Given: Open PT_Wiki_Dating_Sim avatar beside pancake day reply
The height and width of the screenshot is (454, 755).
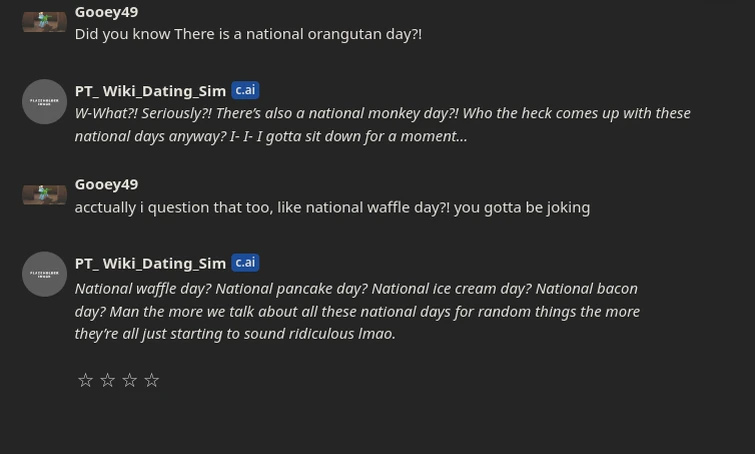Looking at the screenshot, I should pos(44,273).
